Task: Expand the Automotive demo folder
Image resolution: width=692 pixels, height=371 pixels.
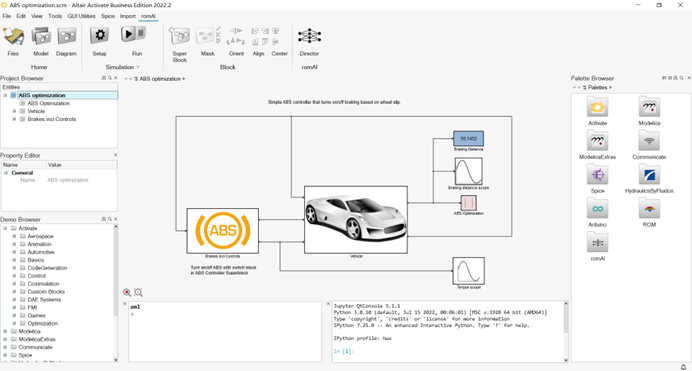Action: point(14,252)
